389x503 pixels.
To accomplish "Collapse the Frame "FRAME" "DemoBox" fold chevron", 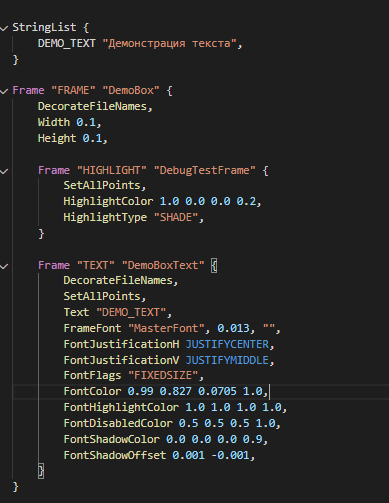I will click(x=4, y=91).
